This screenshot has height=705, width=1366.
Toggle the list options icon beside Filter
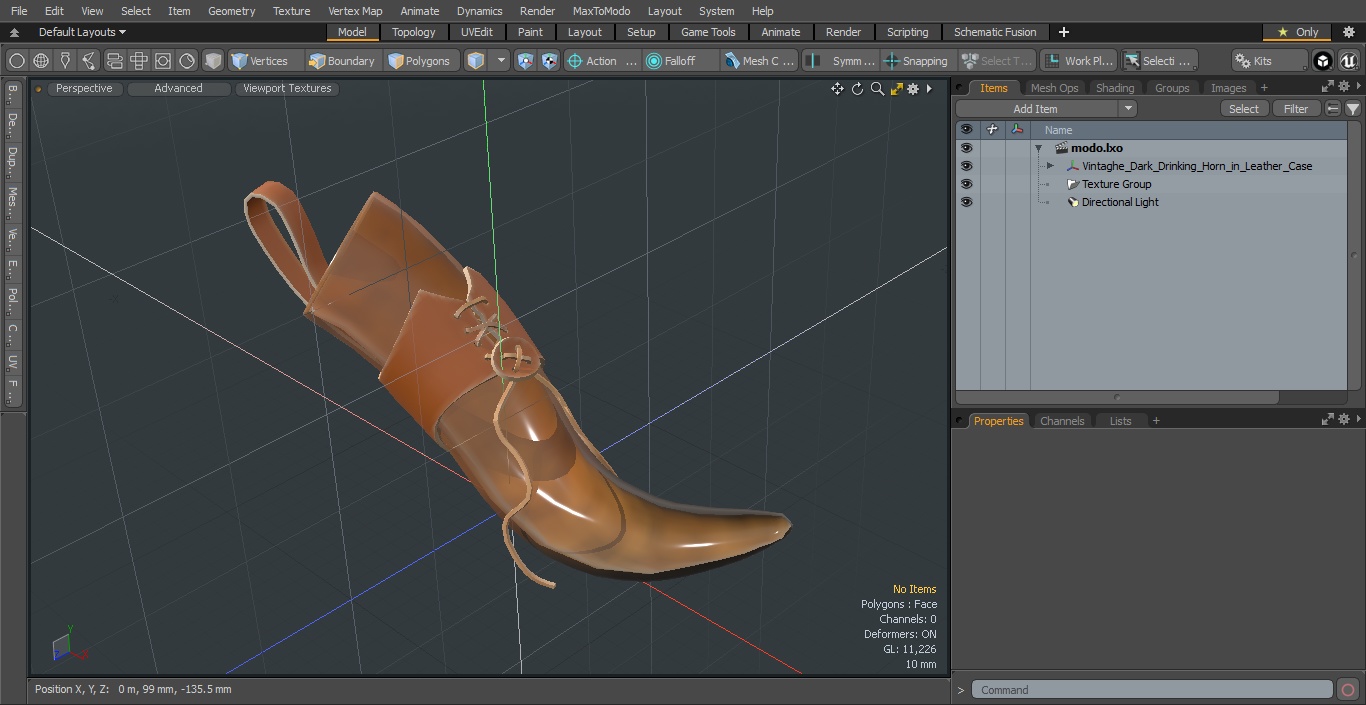[x=1333, y=109]
